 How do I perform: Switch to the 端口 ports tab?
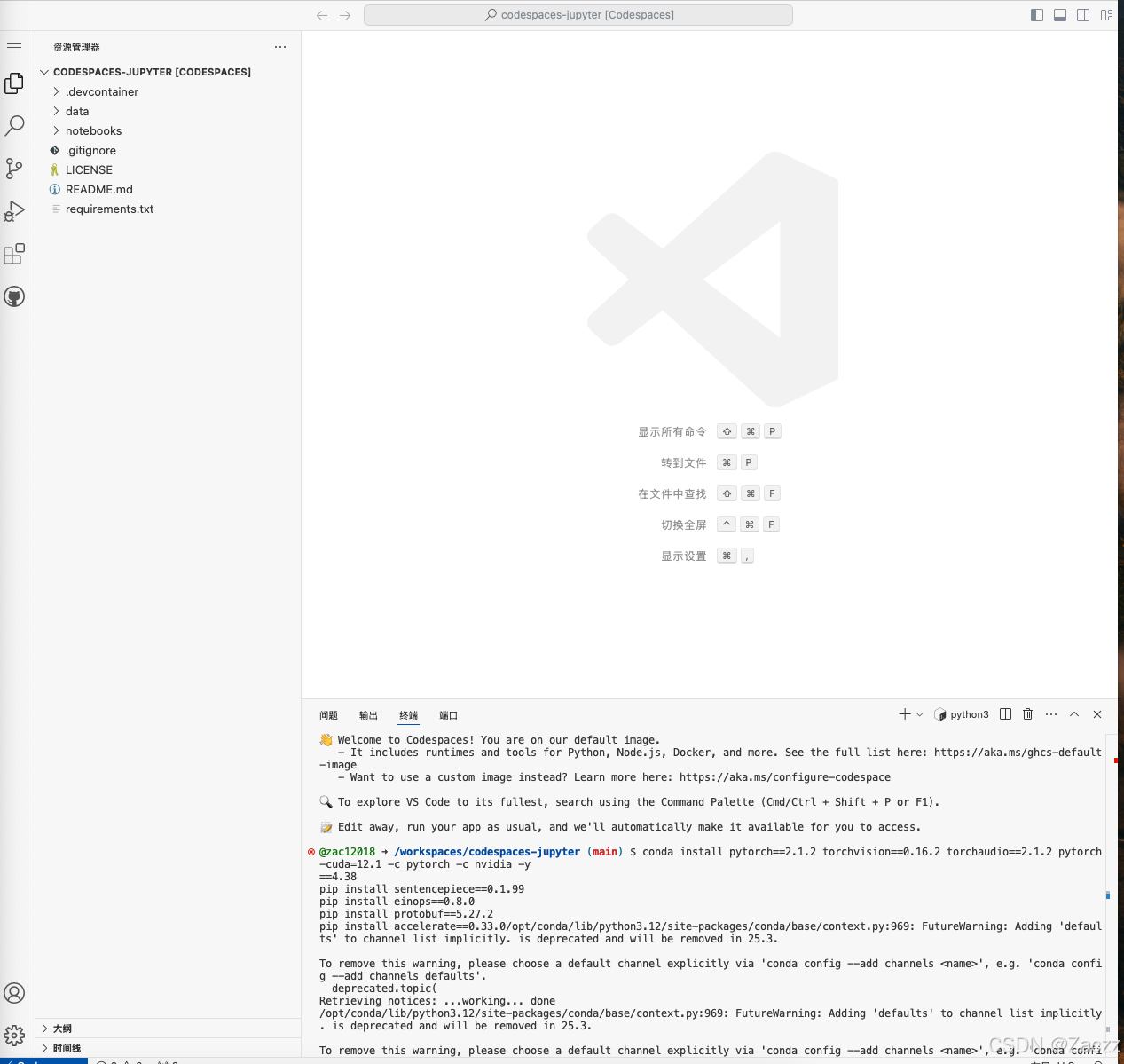coord(448,715)
